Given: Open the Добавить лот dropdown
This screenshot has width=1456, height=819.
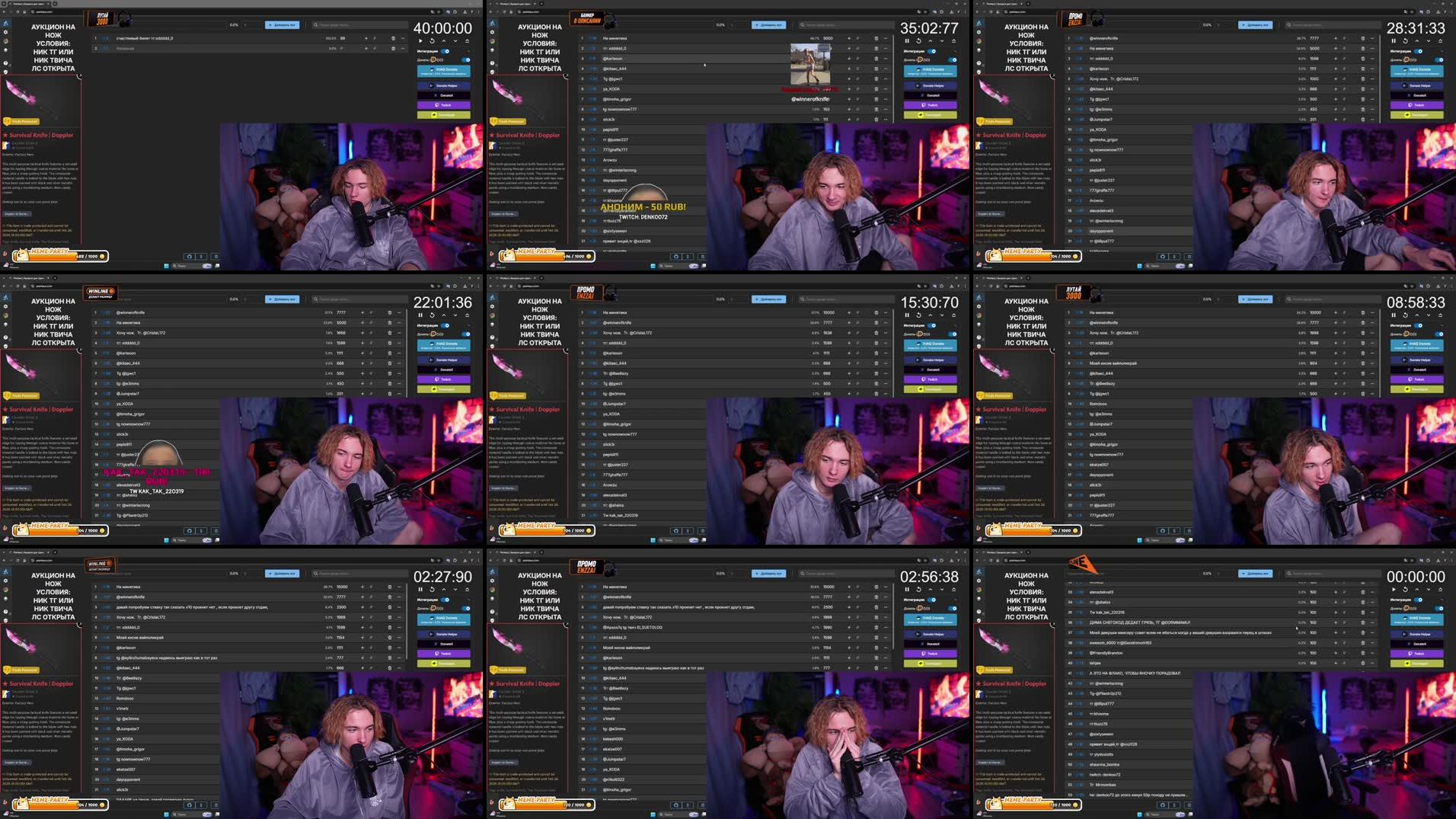Looking at the screenshot, I should (282, 24).
